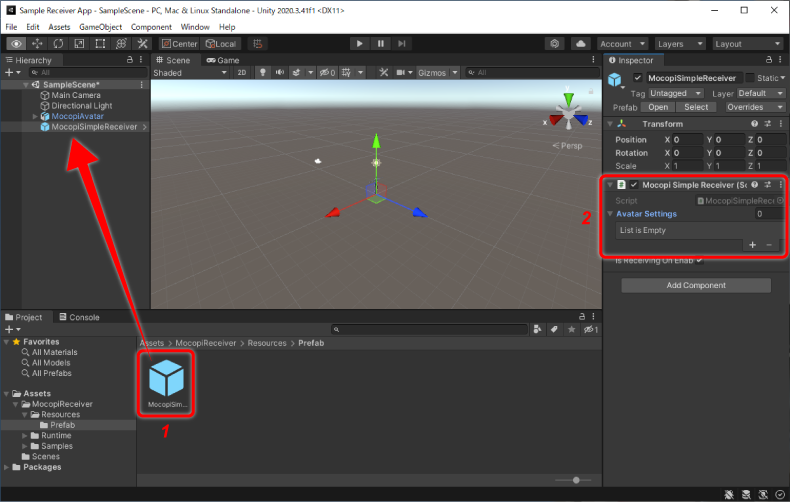The height and width of the screenshot is (502, 790).
Task: Switch to the Console tab
Action: coord(78,317)
